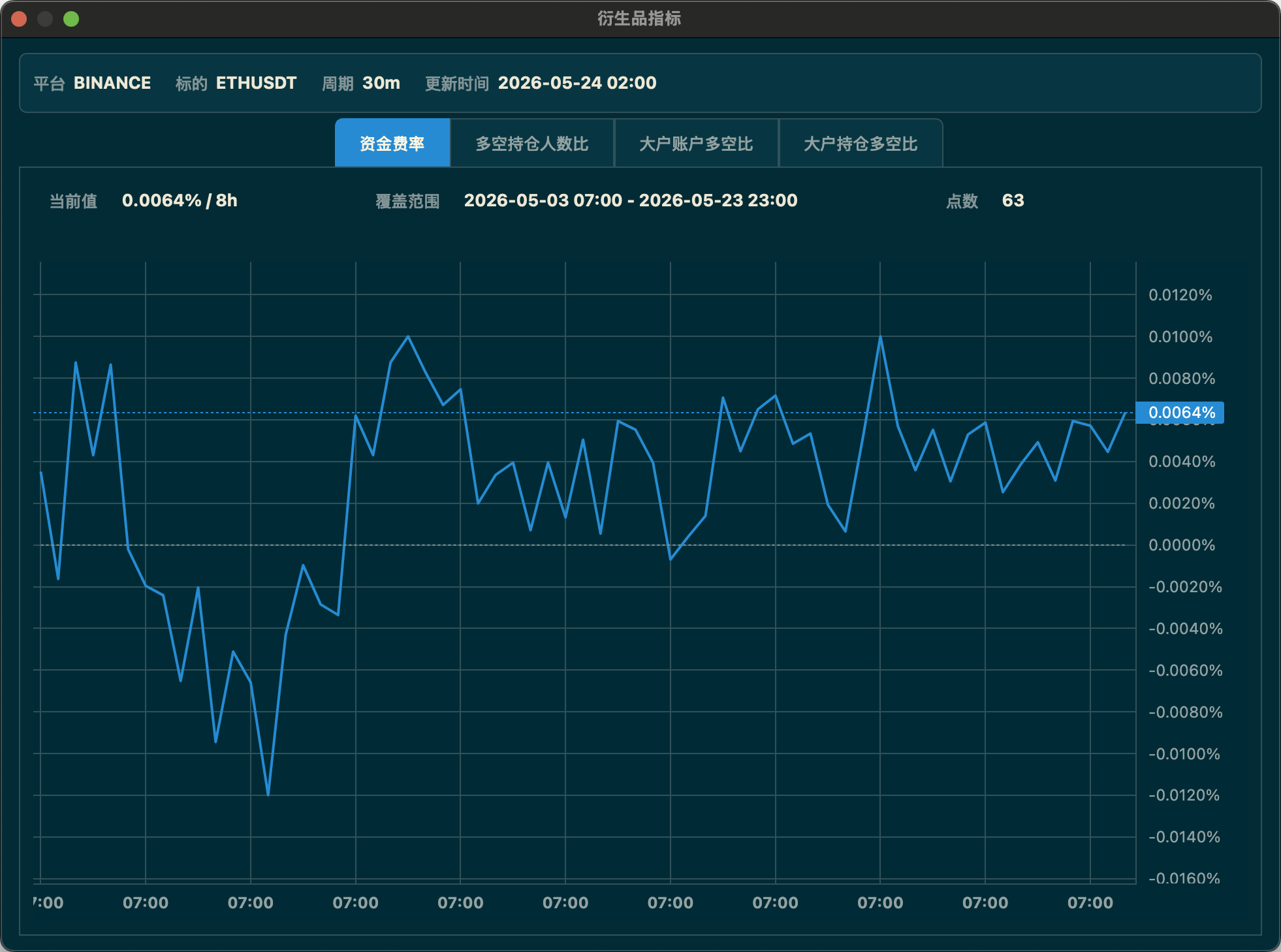Show the 大户持仓多空比 tab
1281x952 pixels.
coord(861,143)
